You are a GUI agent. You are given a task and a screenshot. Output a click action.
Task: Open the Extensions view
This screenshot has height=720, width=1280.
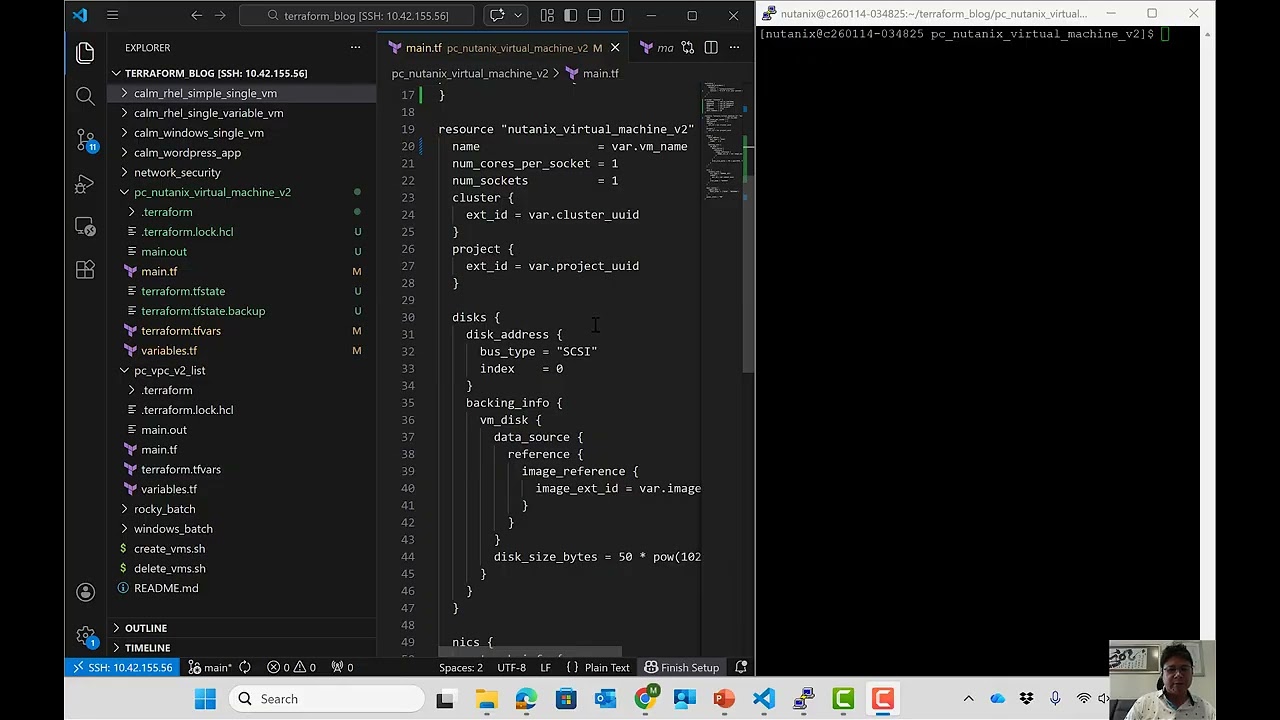(85, 270)
